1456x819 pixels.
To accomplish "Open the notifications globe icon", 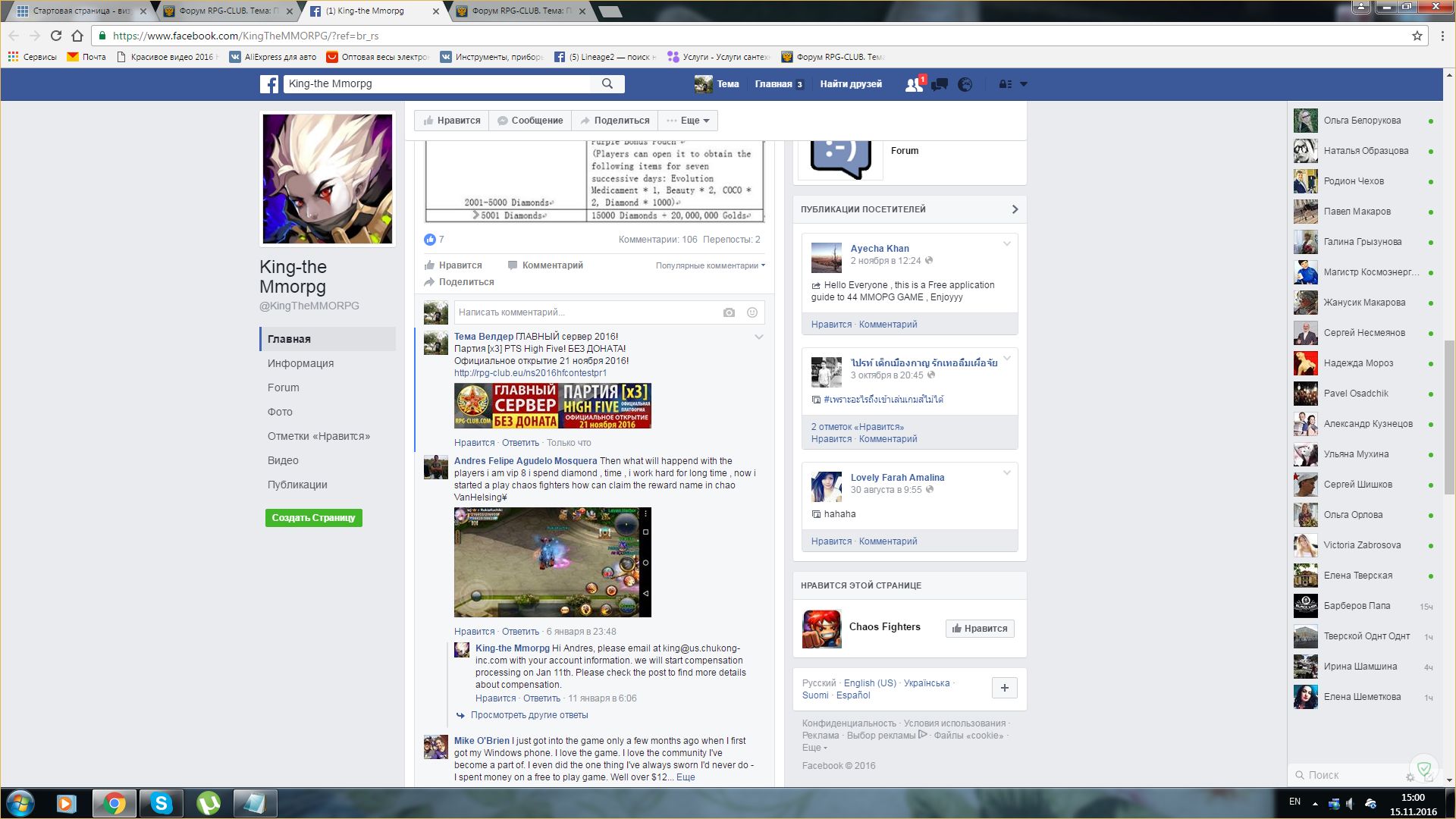I will pyautogui.click(x=965, y=84).
